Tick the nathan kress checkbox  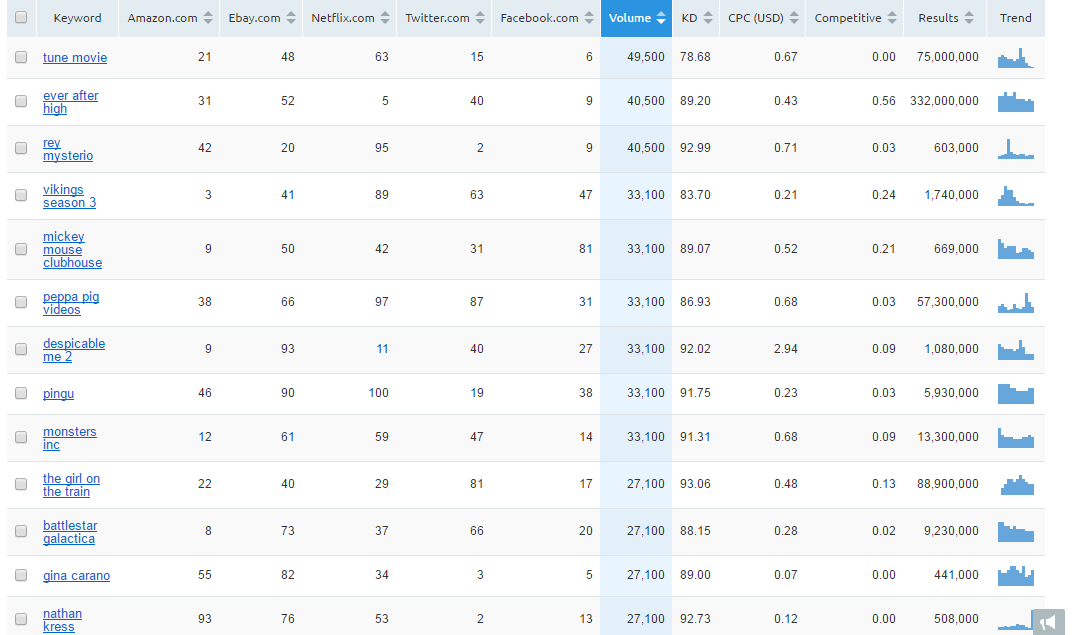[21, 619]
